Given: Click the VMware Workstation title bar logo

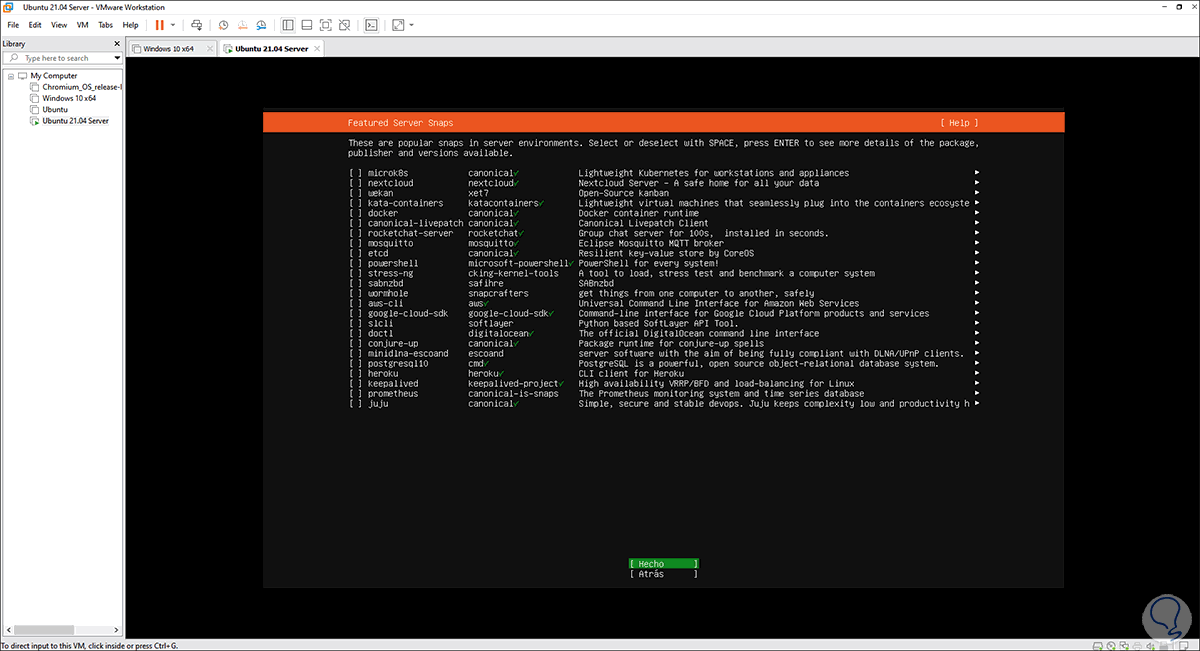Looking at the screenshot, I should [10, 7].
